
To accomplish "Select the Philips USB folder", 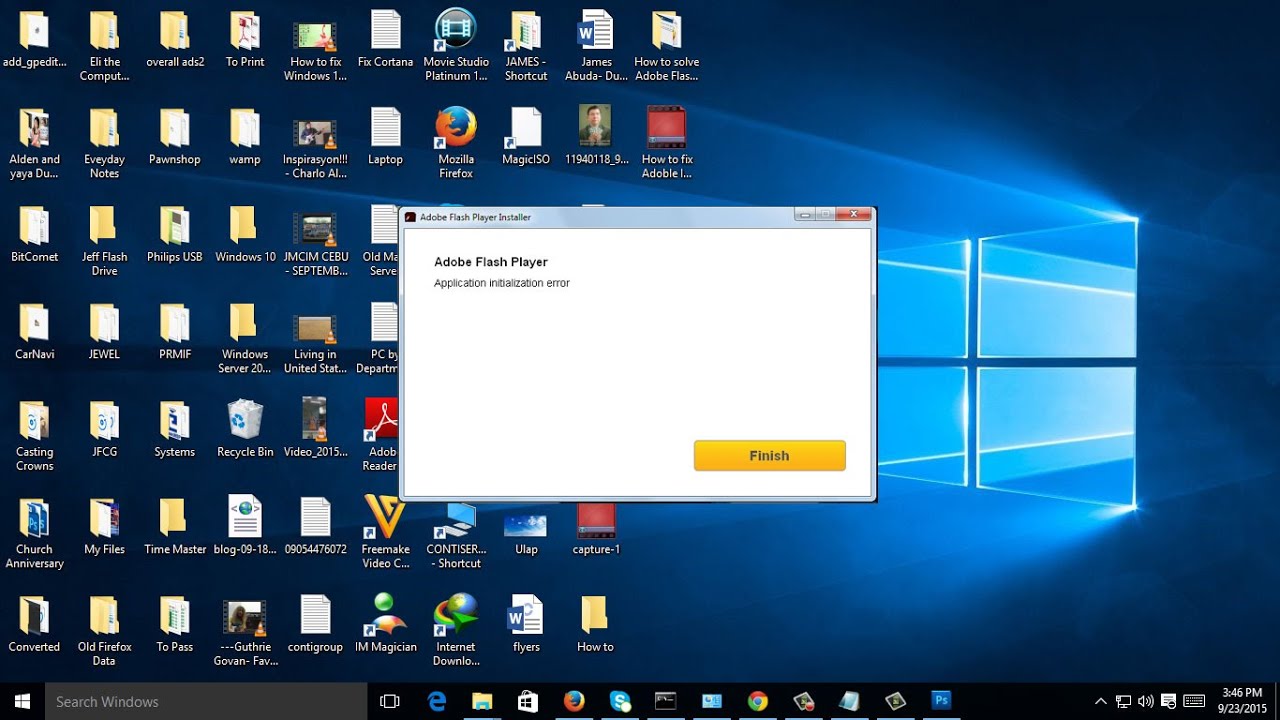I will [175, 233].
